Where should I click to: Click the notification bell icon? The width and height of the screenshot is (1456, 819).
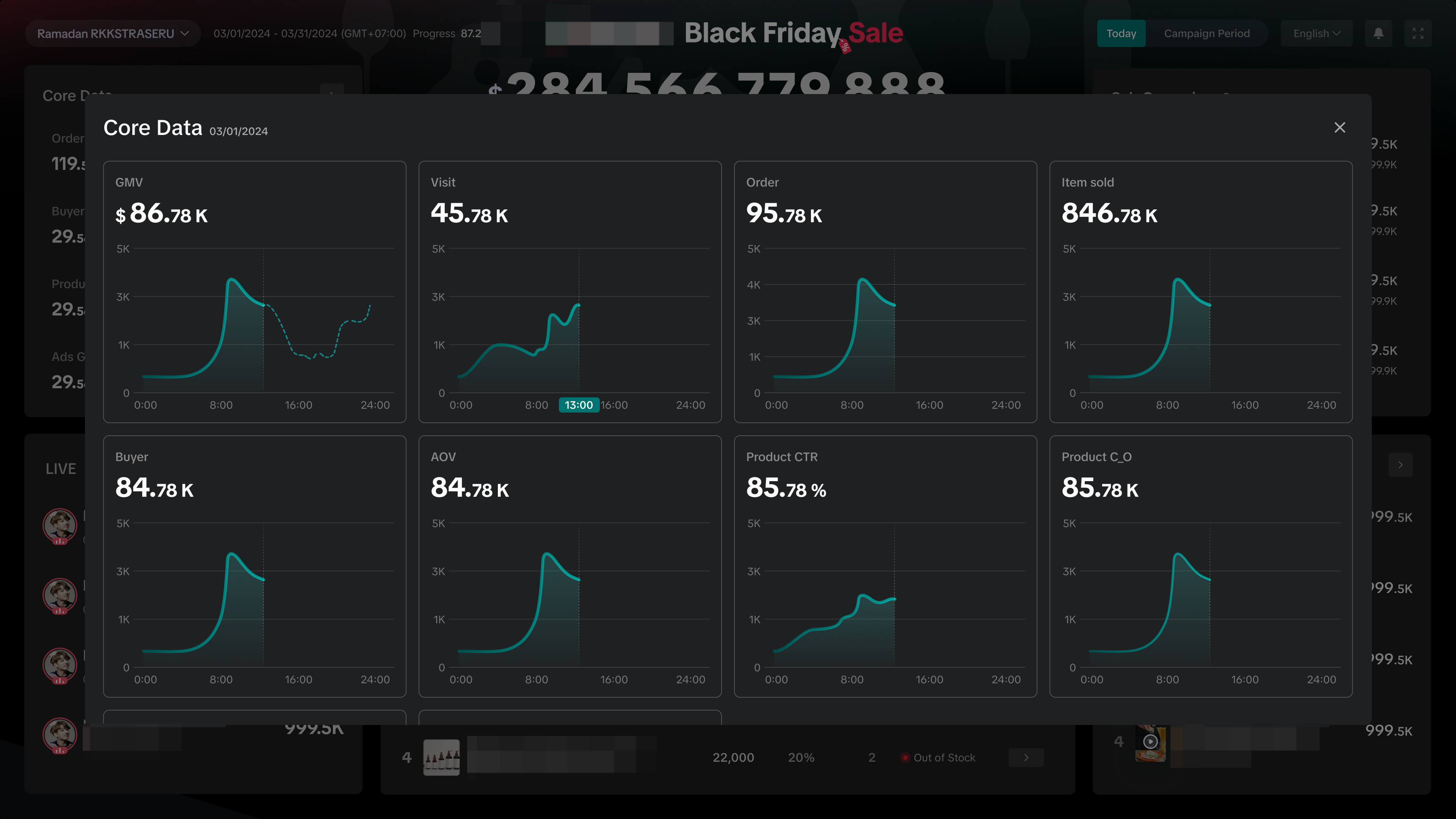1378,33
